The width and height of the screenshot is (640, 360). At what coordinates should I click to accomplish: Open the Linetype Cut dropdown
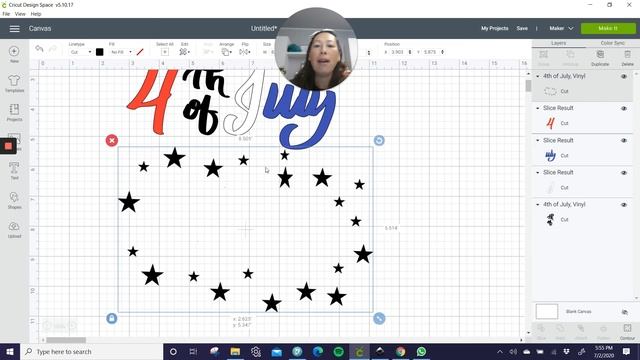(80, 52)
